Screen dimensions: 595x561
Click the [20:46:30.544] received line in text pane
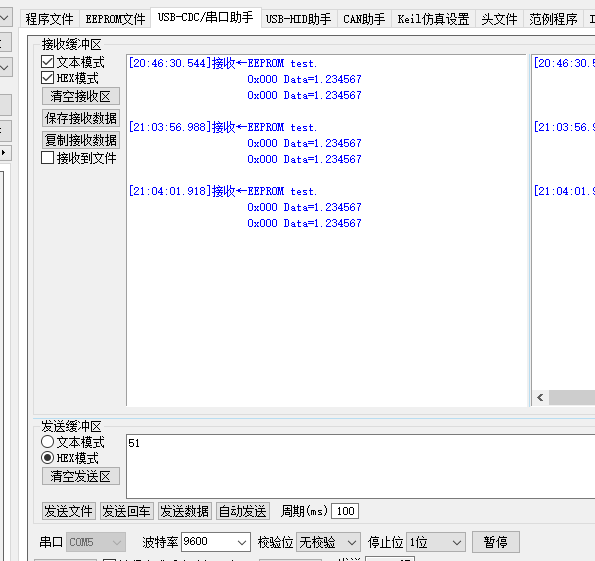click(223, 63)
